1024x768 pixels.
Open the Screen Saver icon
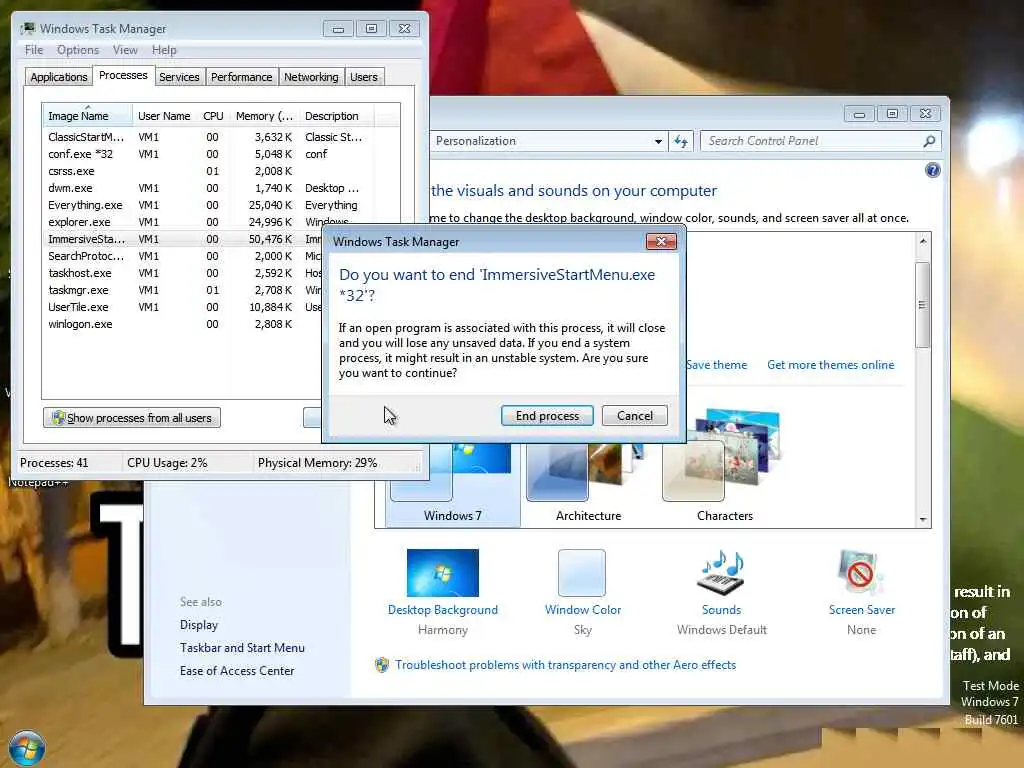point(861,573)
